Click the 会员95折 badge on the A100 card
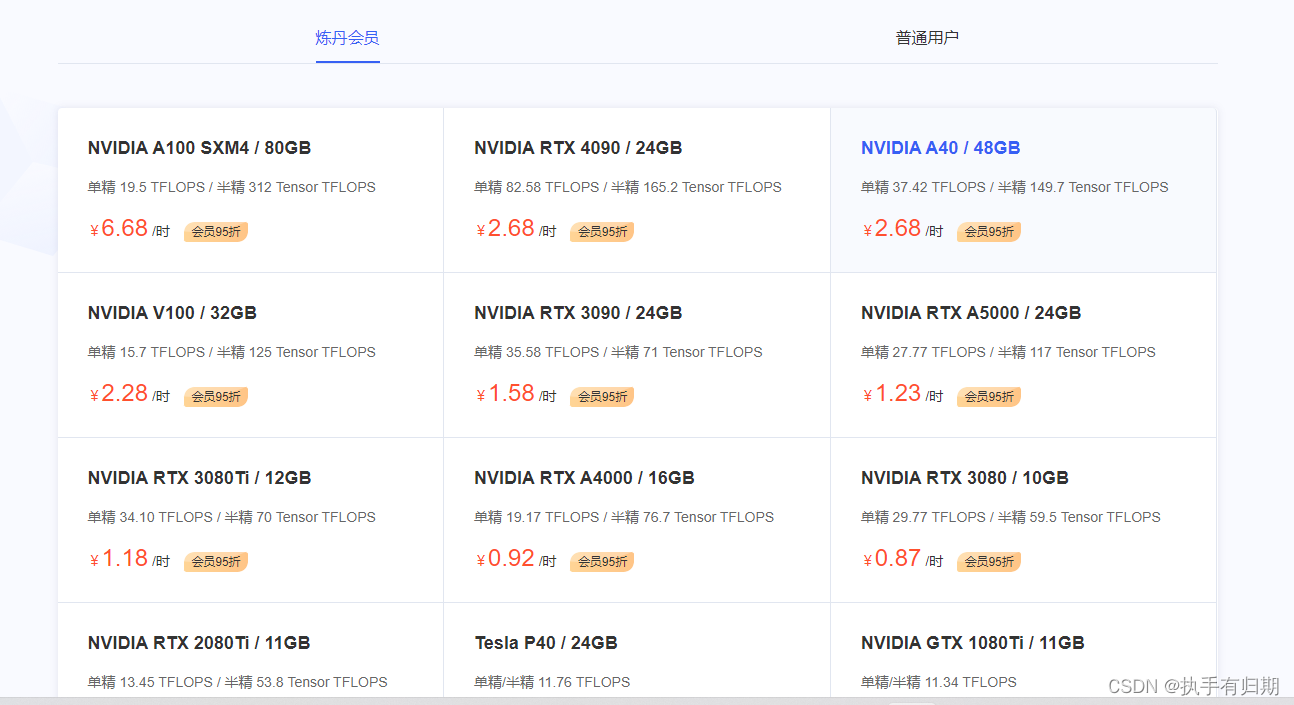Viewport: 1294px width, 705px height. [x=216, y=232]
